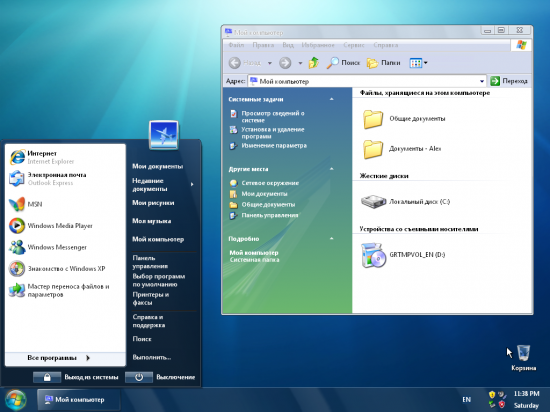Image resolution: width=550 pixels, height=412 pixels.
Task: Open the Forward button history dropdown arrow
Action: coord(300,63)
